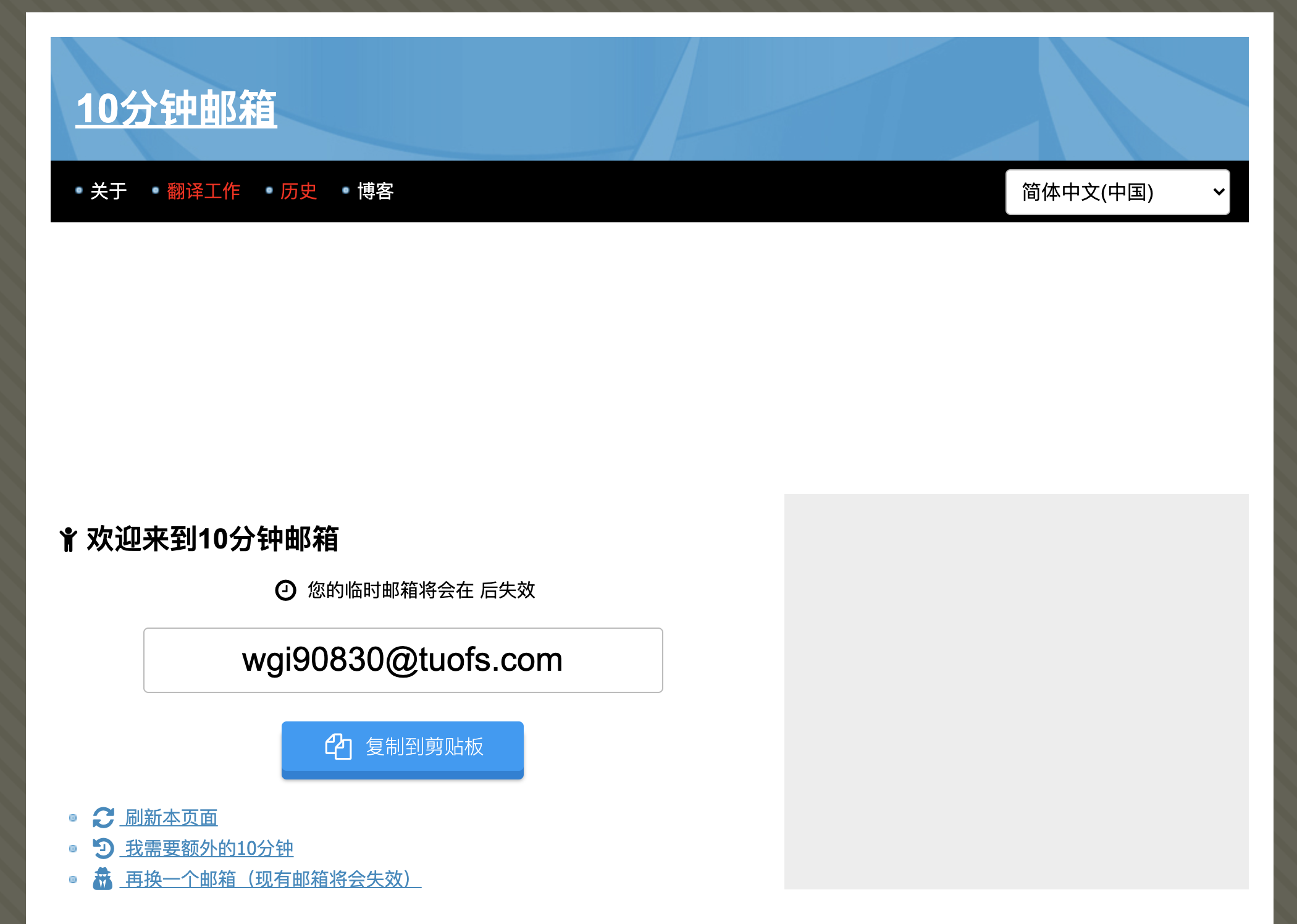Open the 翻译工作 menu item

click(203, 191)
